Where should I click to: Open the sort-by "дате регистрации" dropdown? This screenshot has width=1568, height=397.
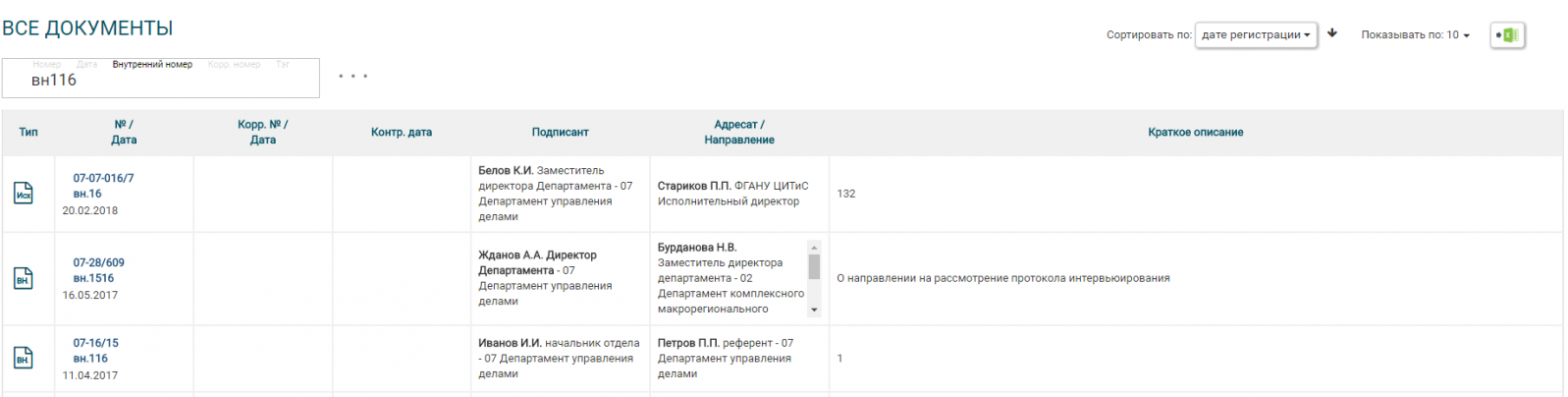(1256, 35)
